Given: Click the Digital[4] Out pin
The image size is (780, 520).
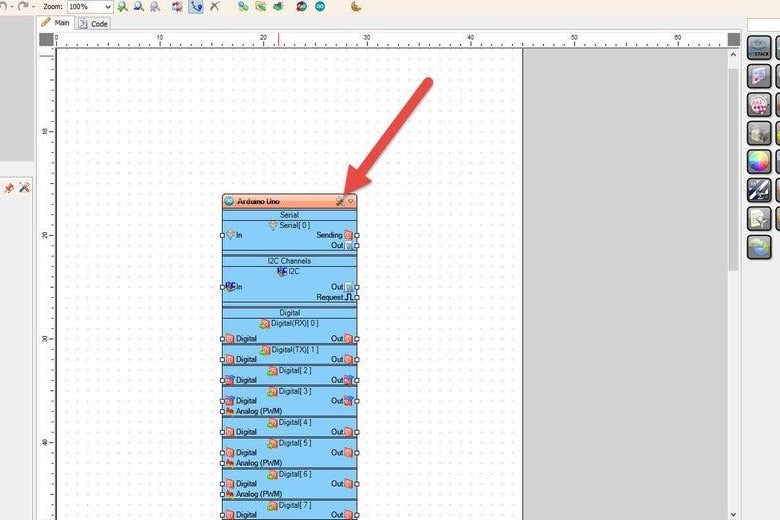Looking at the screenshot, I should (x=357, y=432).
